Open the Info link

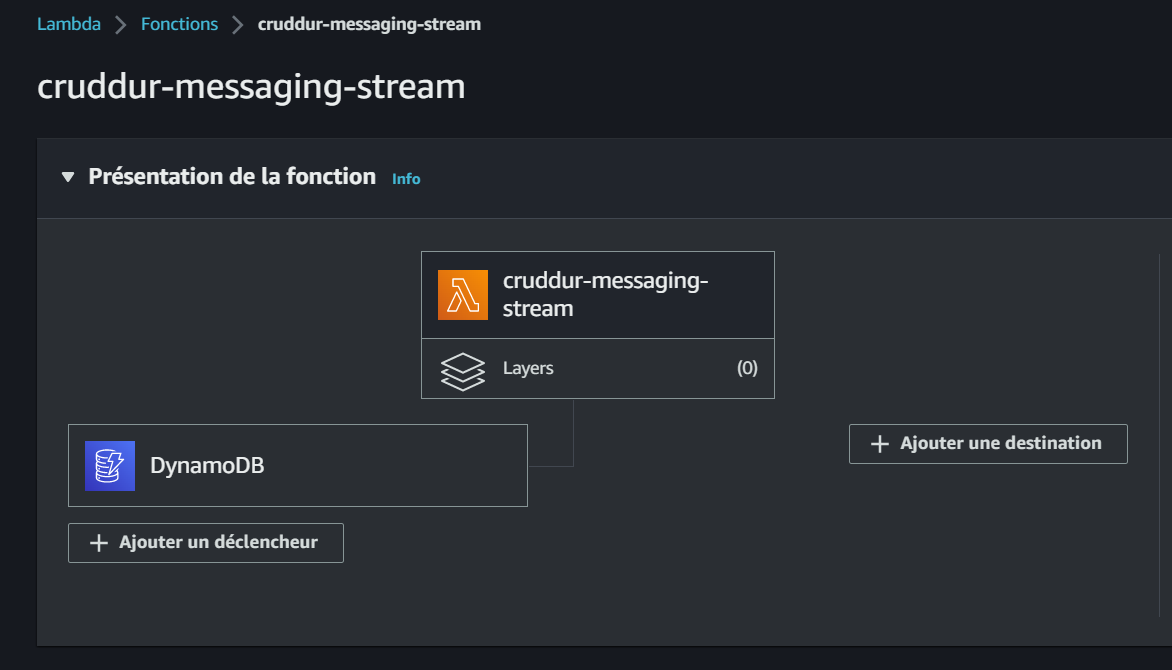[x=406, y=179]
